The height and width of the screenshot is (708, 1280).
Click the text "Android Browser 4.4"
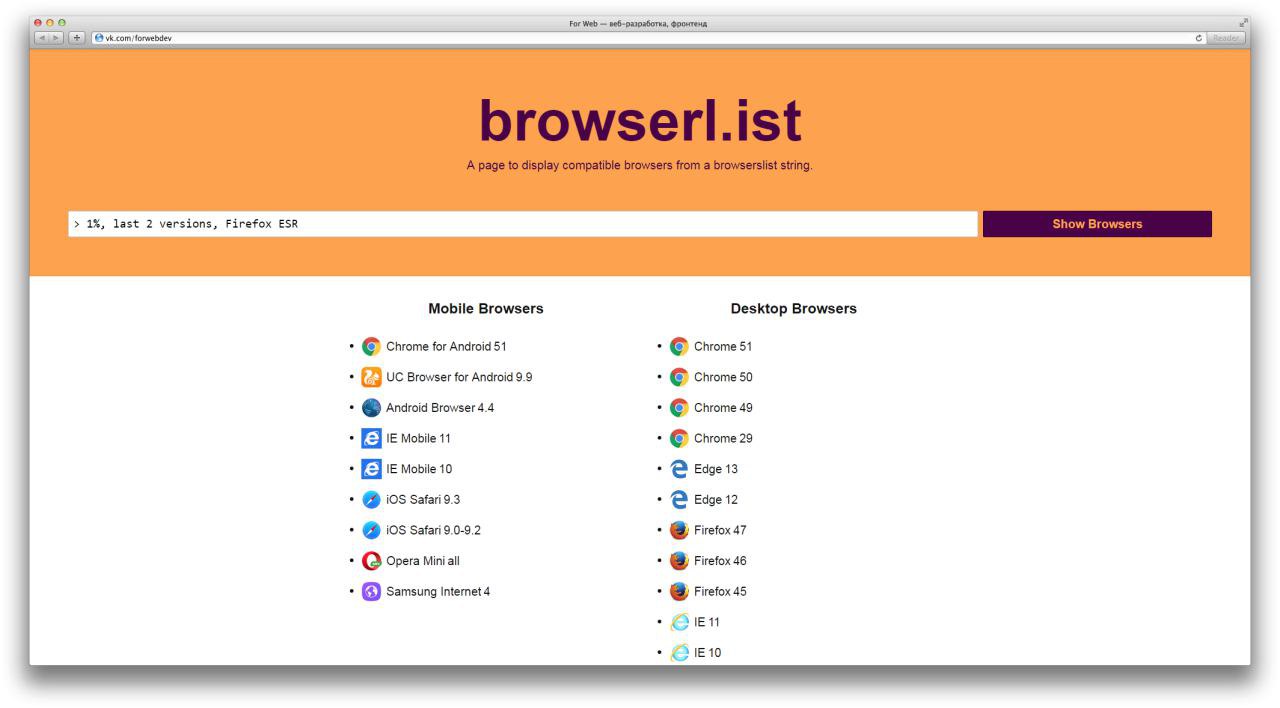tap(440, 408)
